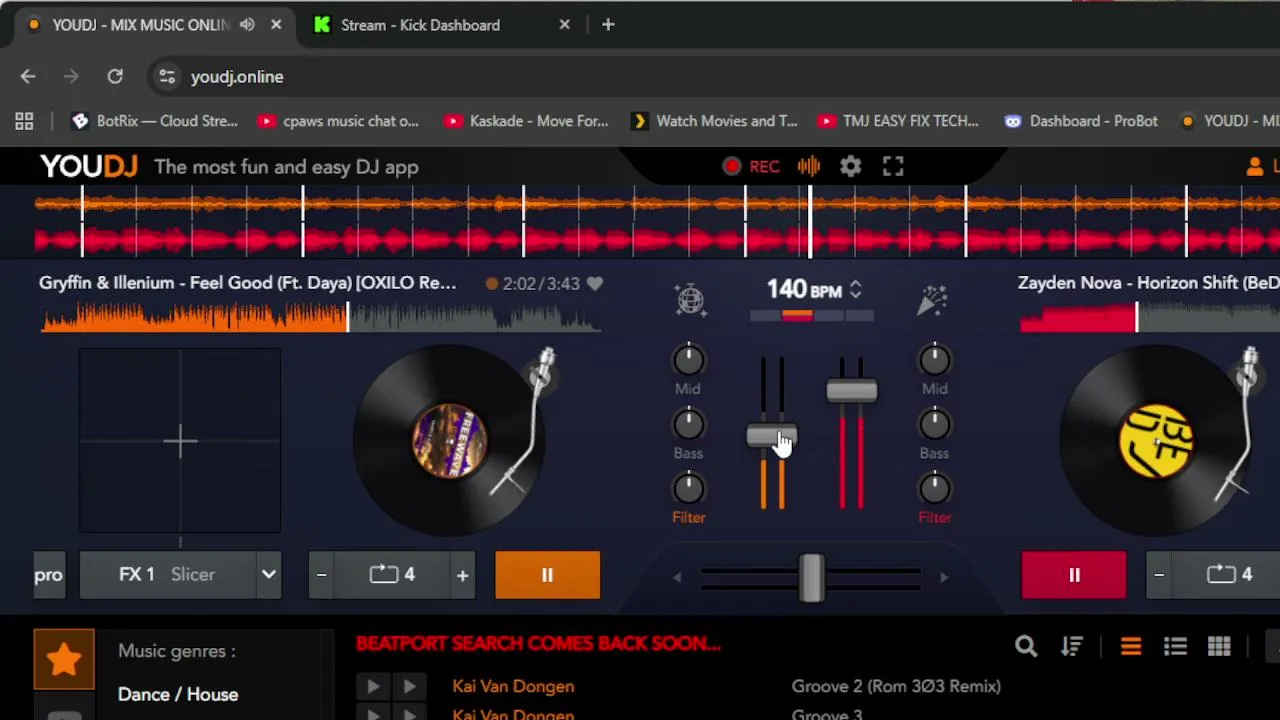Toggle the left deck 4-beat loop
This screenshot has width=1280, height=720.
392,575
